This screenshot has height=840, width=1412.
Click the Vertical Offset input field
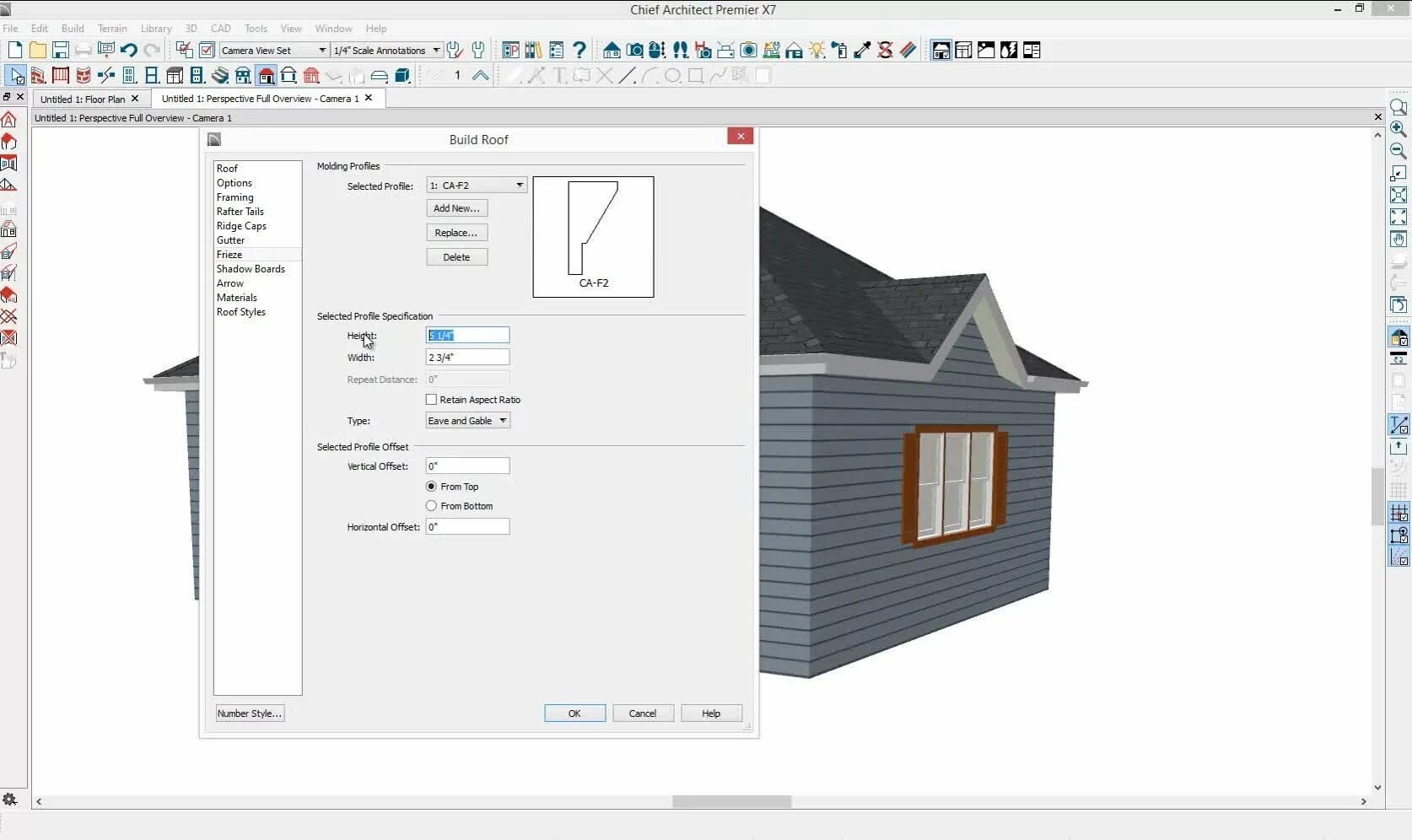[x=467, y=466]
